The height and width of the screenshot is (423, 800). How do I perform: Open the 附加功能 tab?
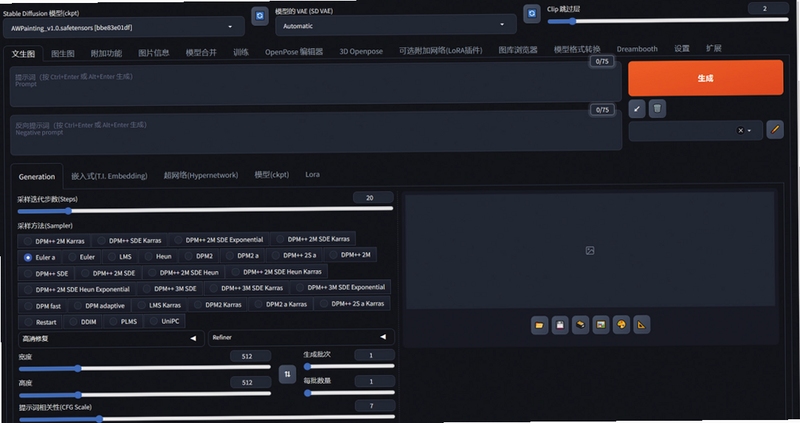point(106,53)
